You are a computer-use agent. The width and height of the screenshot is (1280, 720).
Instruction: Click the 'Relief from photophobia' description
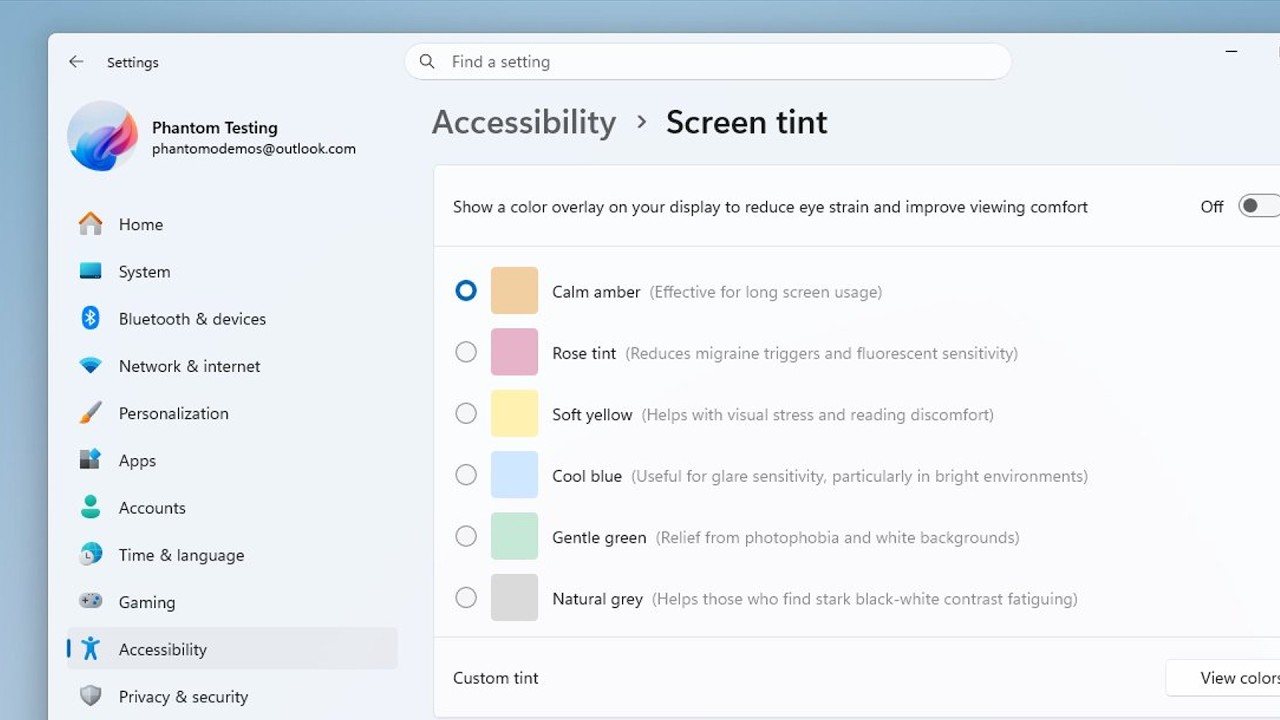click(838, 538)
